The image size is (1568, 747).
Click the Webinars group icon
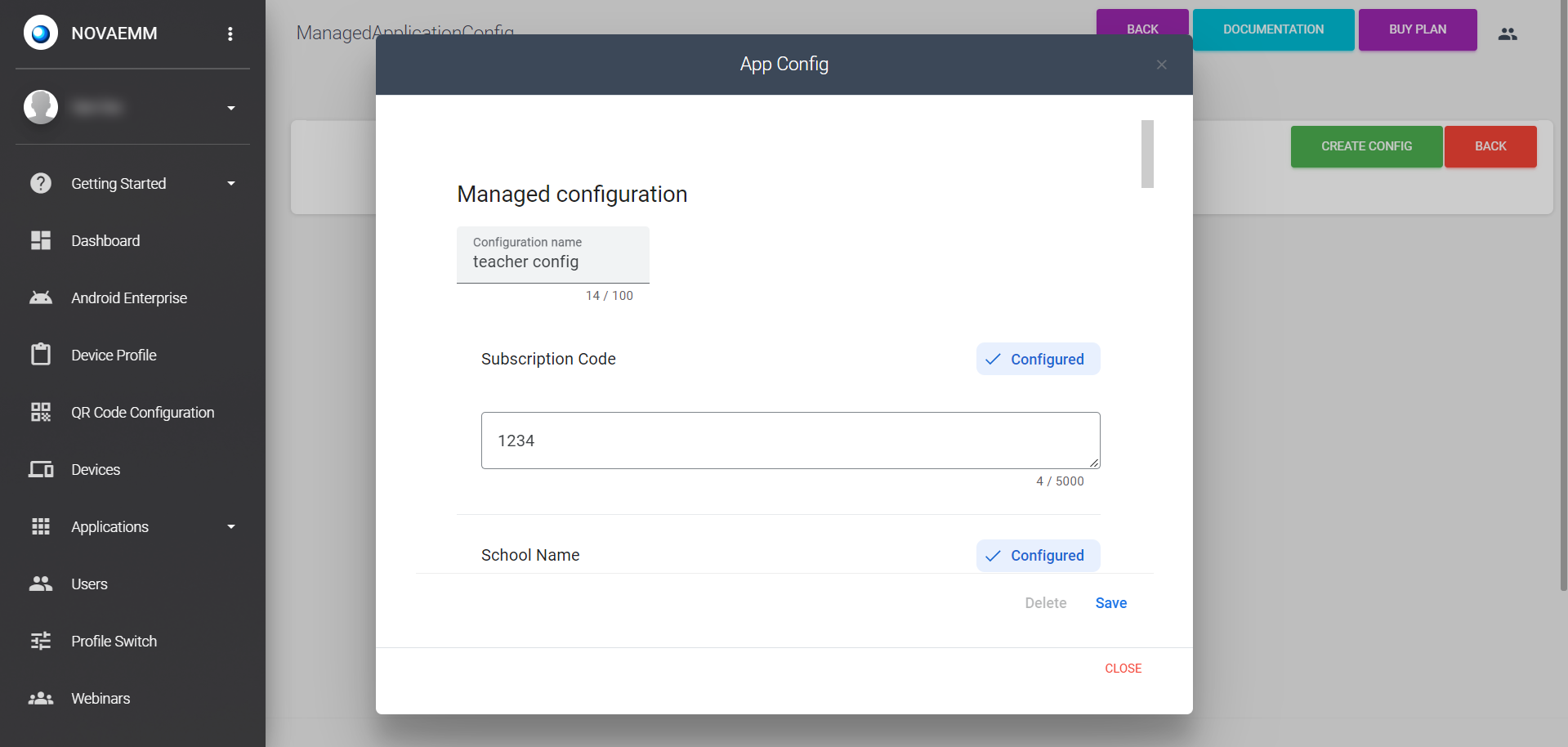point(41,698)
